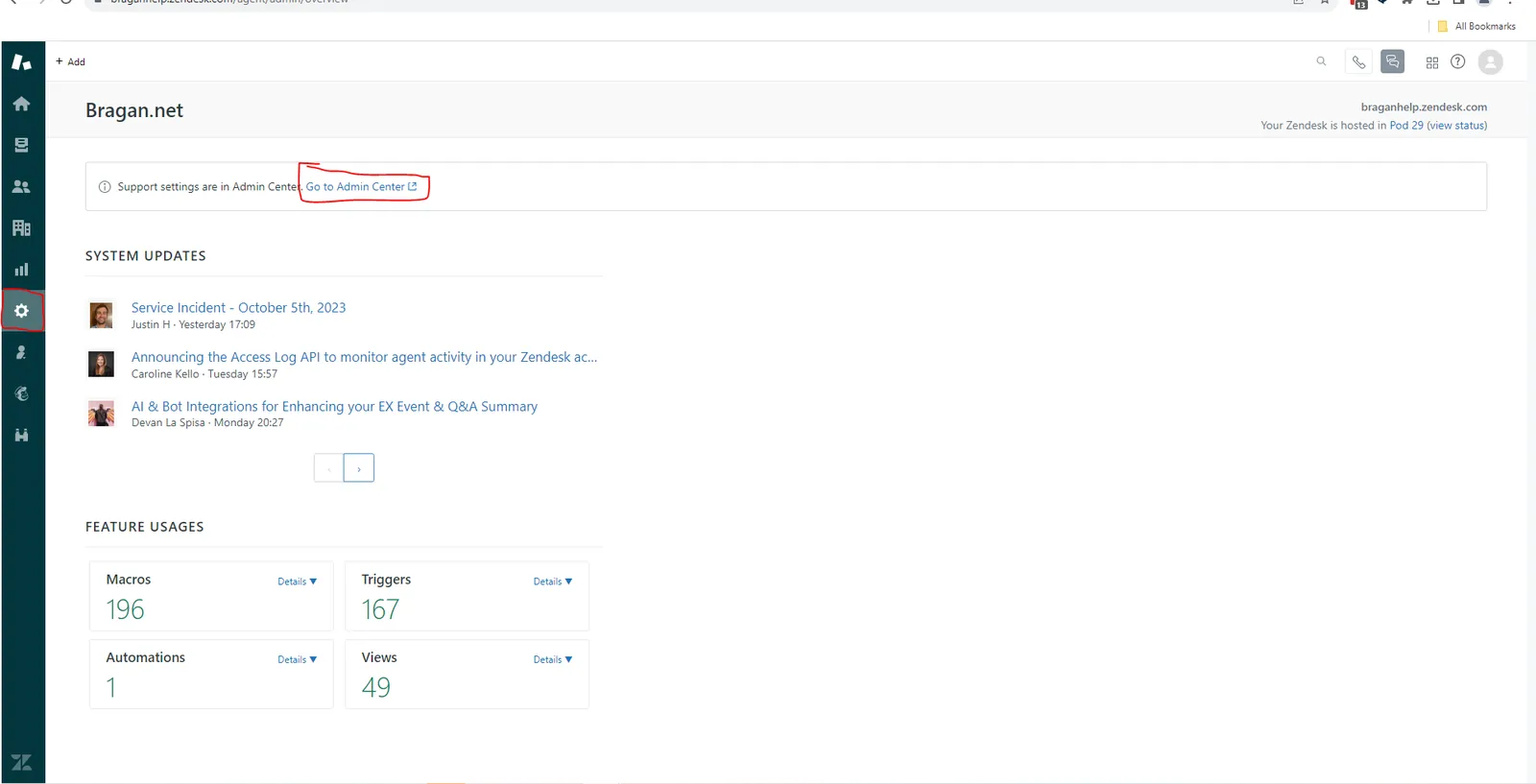The image size is (1536, 784).
Task: Open Announcing the Access Log API article
Action: [x=364, y=357]
